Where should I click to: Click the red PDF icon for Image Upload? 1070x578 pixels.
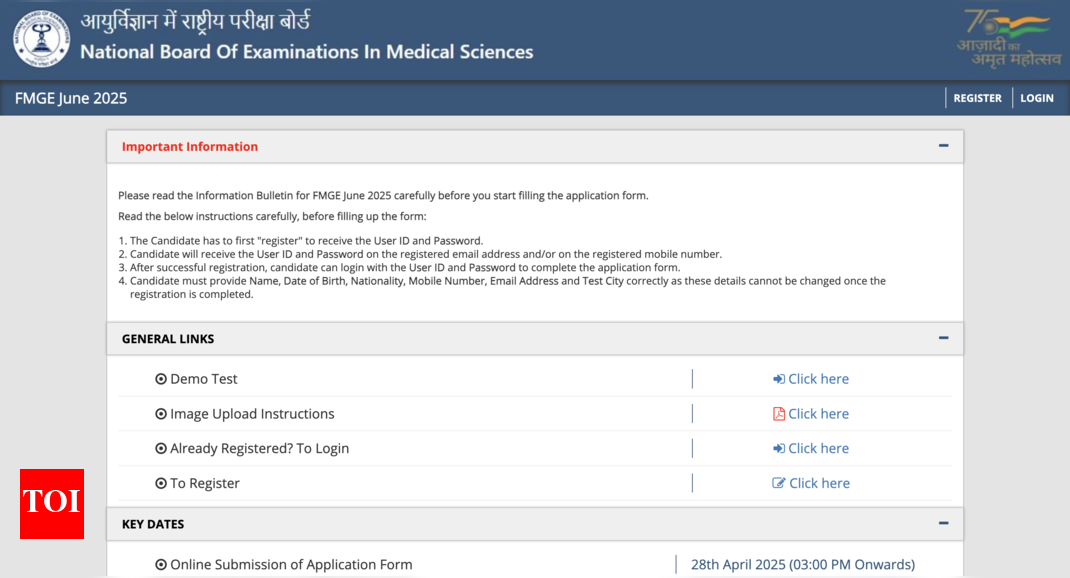tap(779, 414)
